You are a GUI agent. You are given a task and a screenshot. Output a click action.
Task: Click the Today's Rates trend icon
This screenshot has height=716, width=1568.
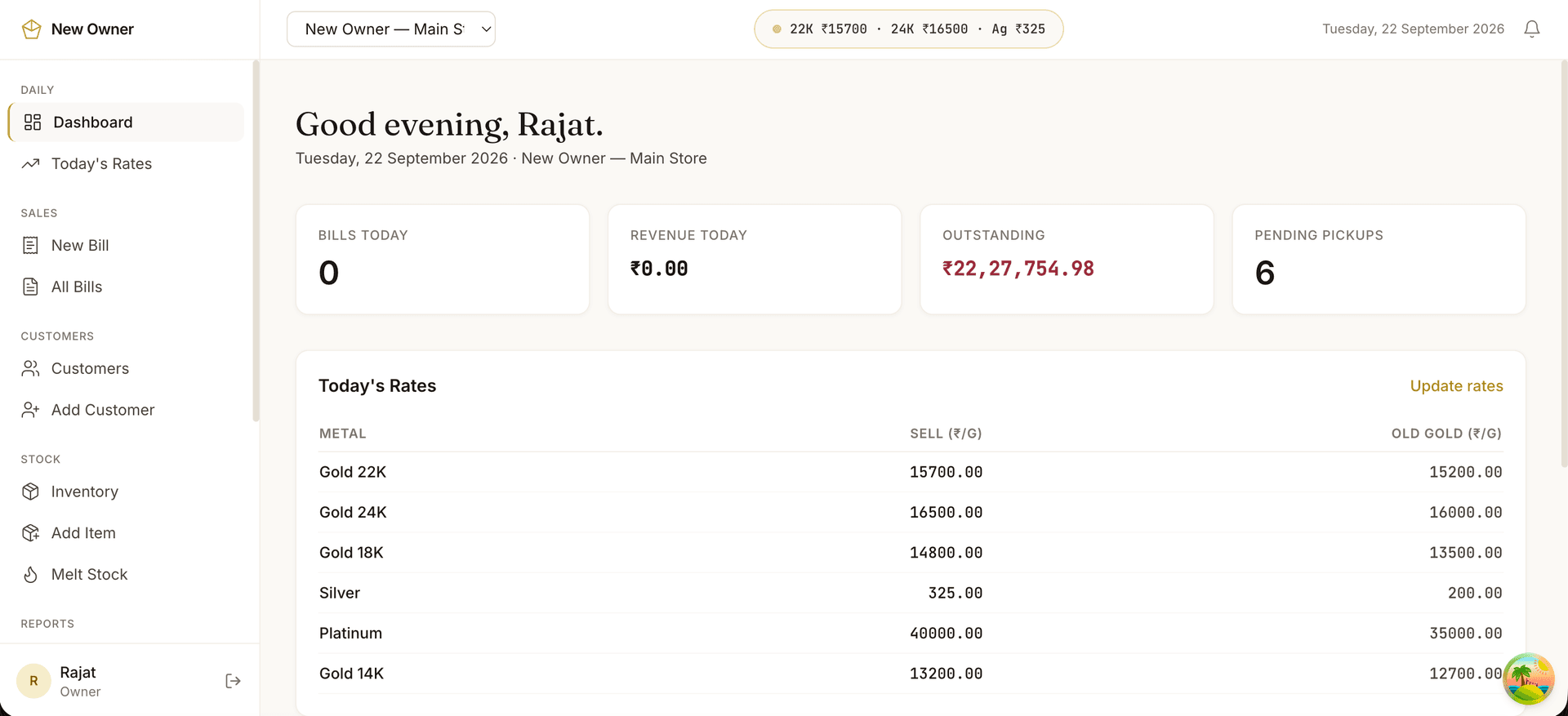31,164
